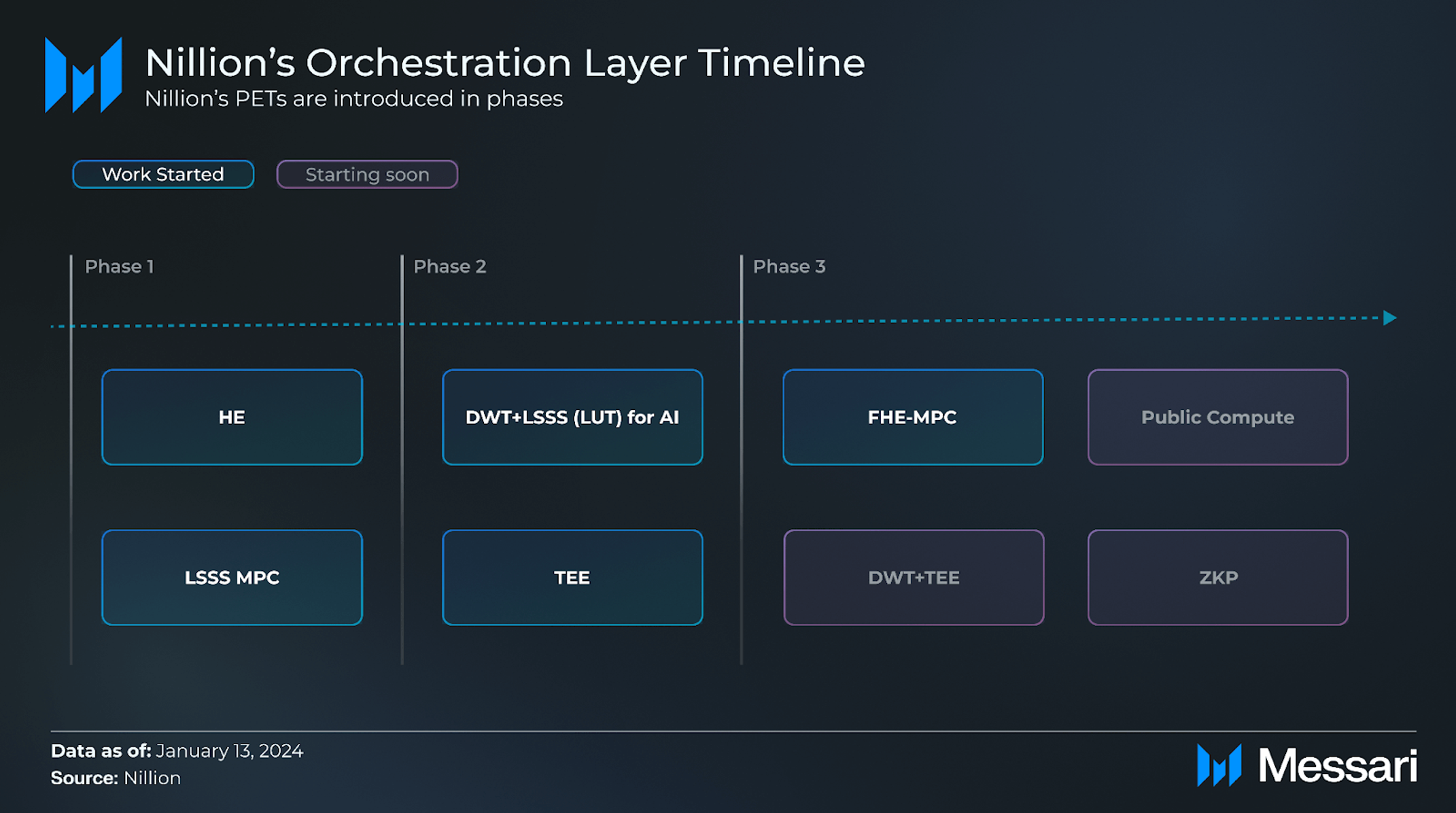This screenshot has width=1456, height=813.
Task: Select the Public Compute box
Action: (1217, 417)
